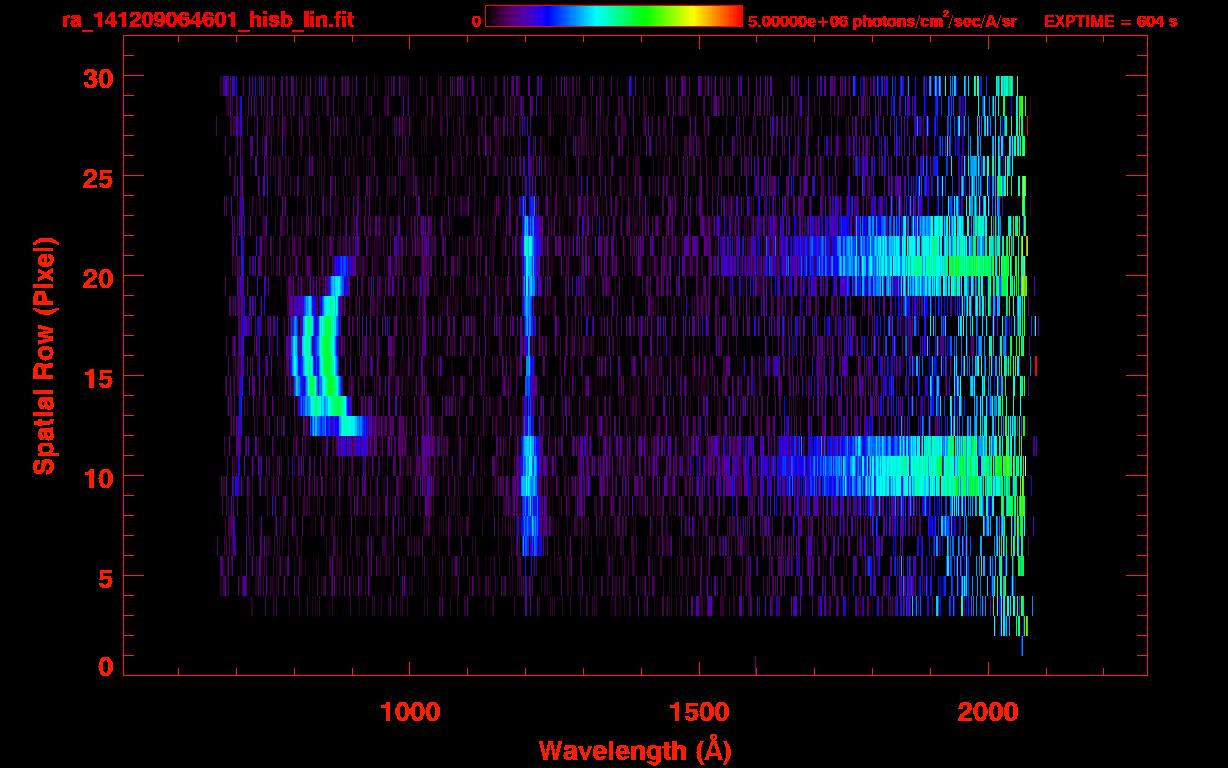The width and height of the screenshot is (1228, 768).
Task: Click the EXPTIME = 604 s text
Action: pos(1110,21)
